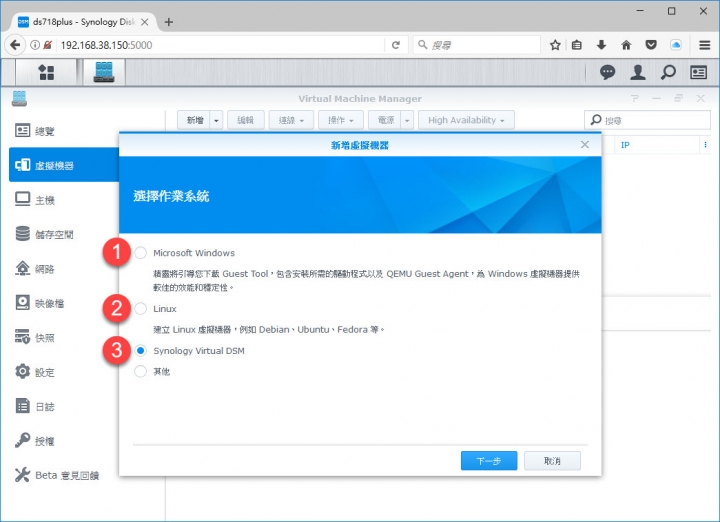
Task: Expand the 新增 dropdown arrow
Action: pos(216,120)
